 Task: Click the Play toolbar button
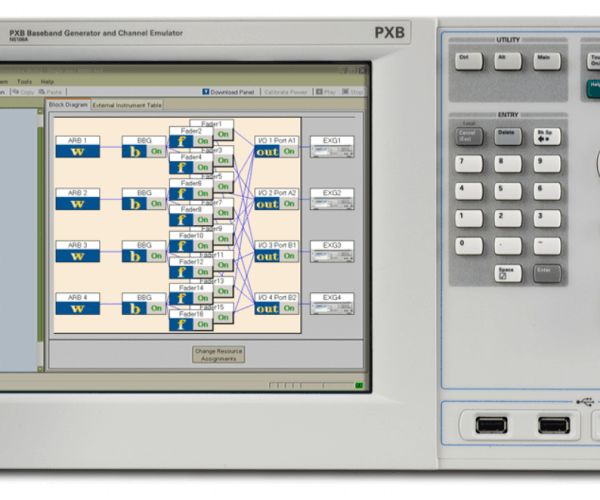coord(326,92)
